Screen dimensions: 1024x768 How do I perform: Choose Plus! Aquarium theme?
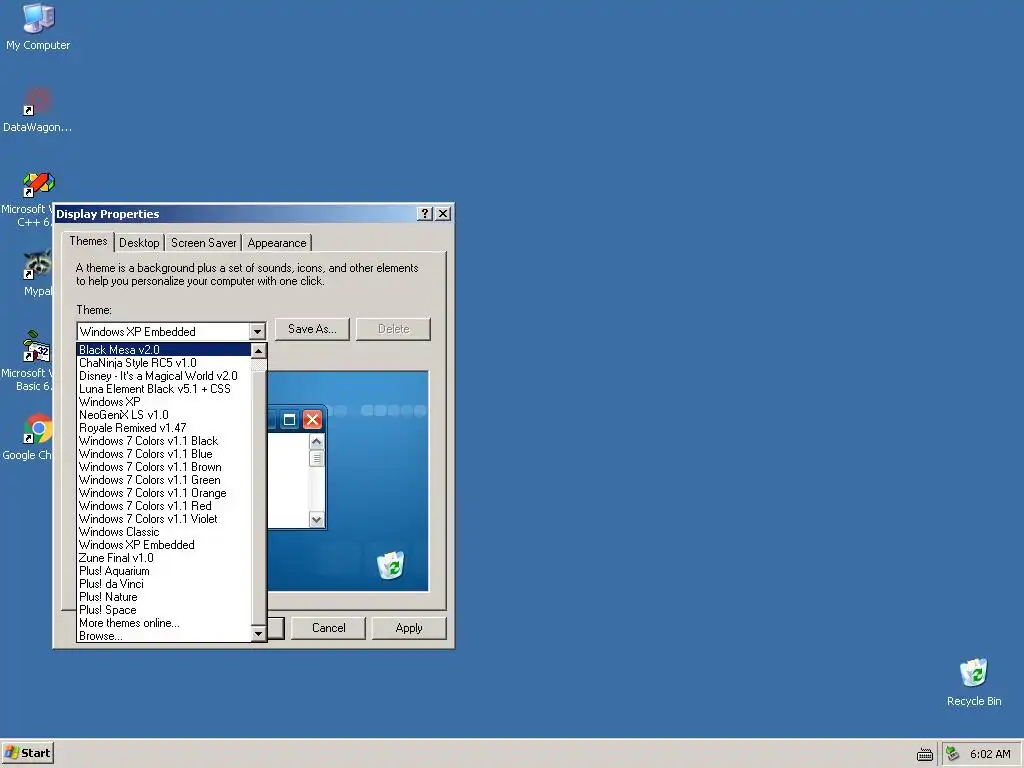(163, 571)
